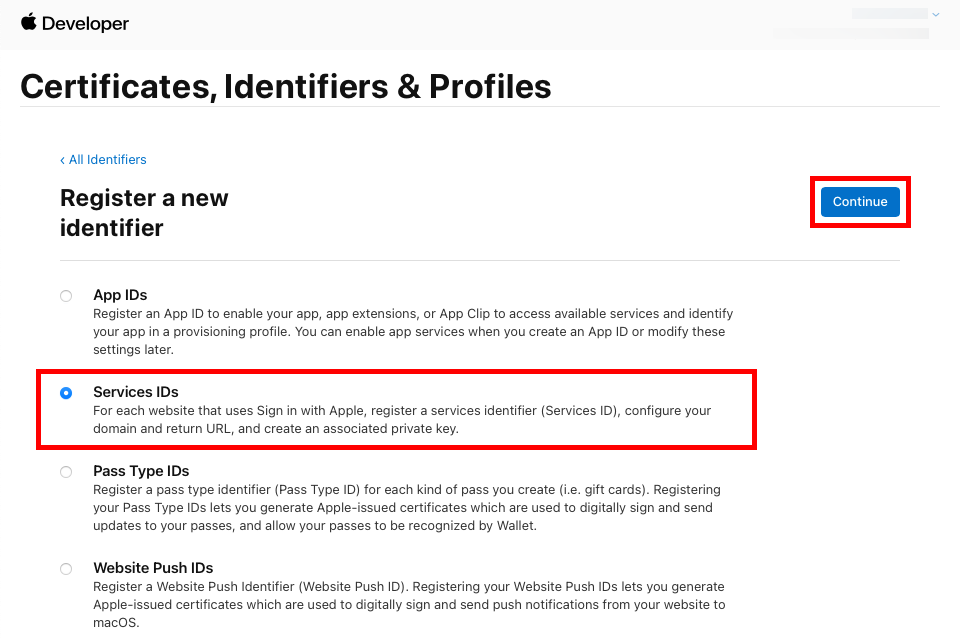Screen dimensions: 960x640
Task: Choose the Pass Type IDs radio button
Action: [66, 472]
